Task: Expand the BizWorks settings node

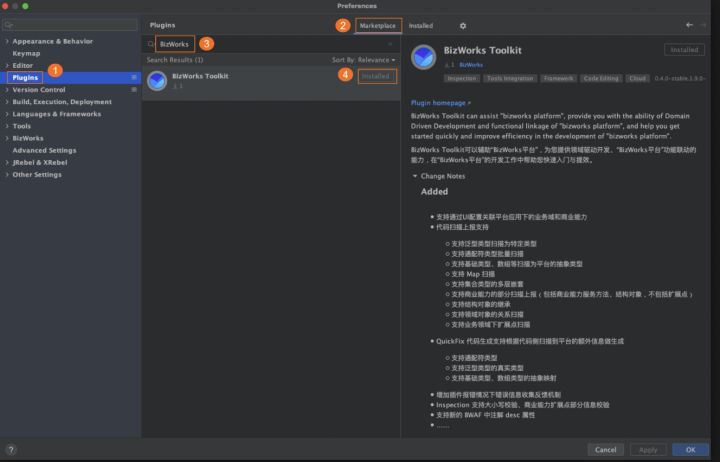Action: (7, 138)
